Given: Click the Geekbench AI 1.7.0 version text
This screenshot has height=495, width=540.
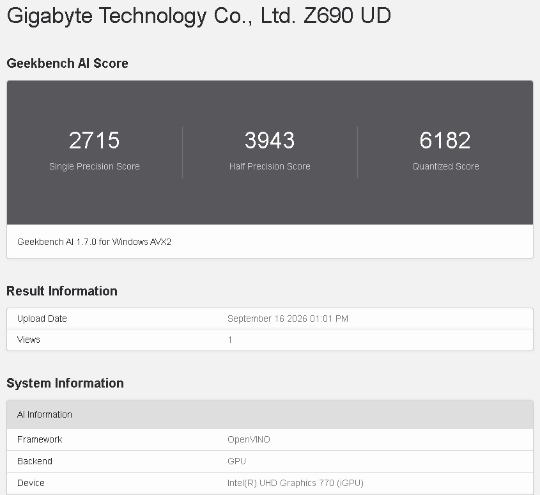Looking at the screenshot, I should [94, 242].
